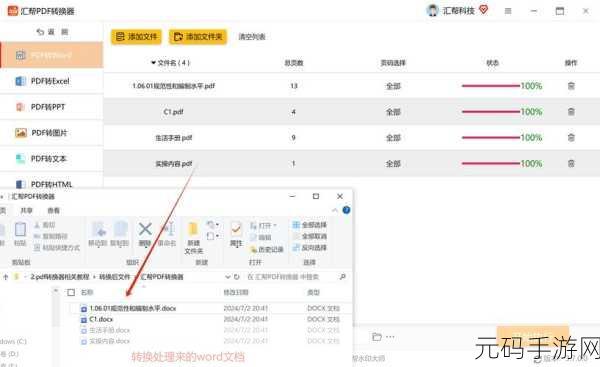Click the progress bar of the C1.pdf row
600x367 pixels.
coord(491,112)
